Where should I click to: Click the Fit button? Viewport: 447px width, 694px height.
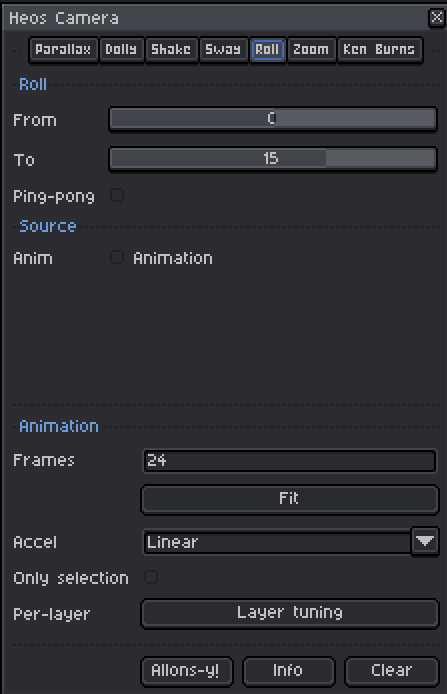[x=290, y=499]
